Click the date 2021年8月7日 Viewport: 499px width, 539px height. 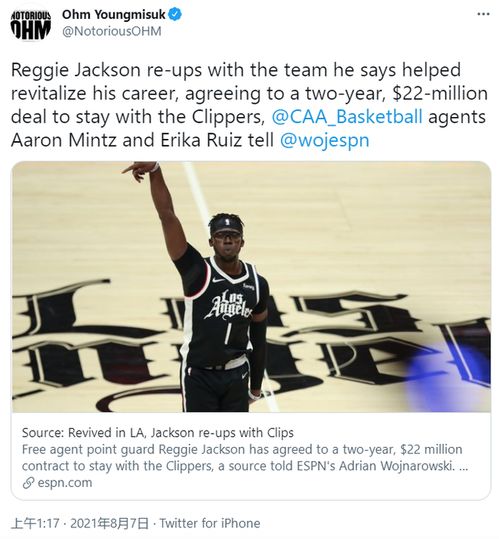click(110, 524)
